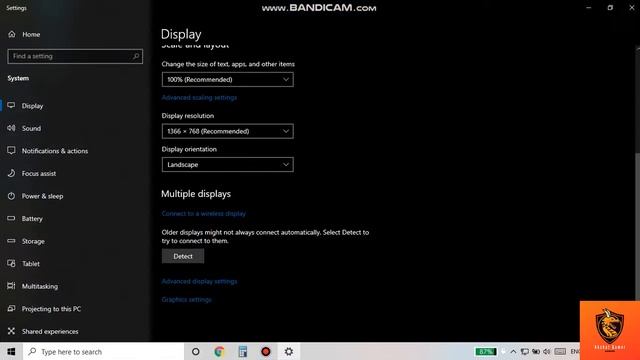Click the network icon in the system tray
This screenshot has width=640, height=360.
(525, 351)
